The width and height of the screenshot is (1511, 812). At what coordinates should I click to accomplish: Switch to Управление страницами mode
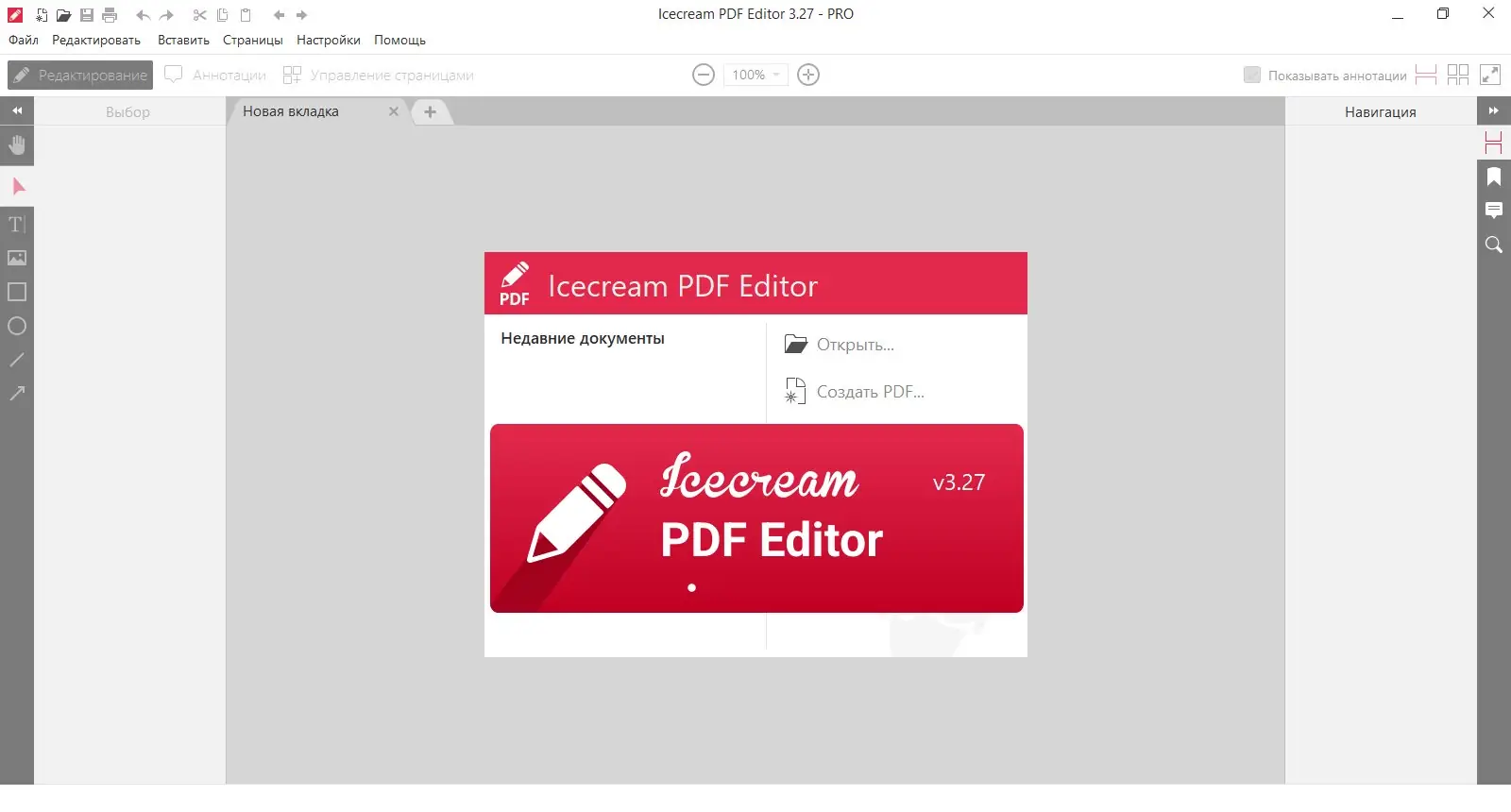coord(379,75)
